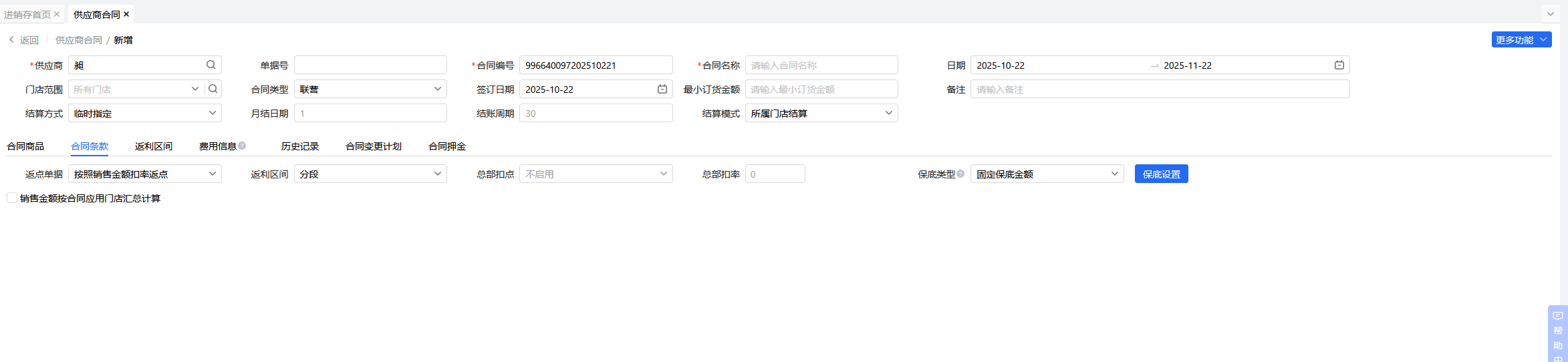Open the 更多功能 button menu
This screenshot has height=362, width=1568.
pyautogui.click(x=1521, y=39)
